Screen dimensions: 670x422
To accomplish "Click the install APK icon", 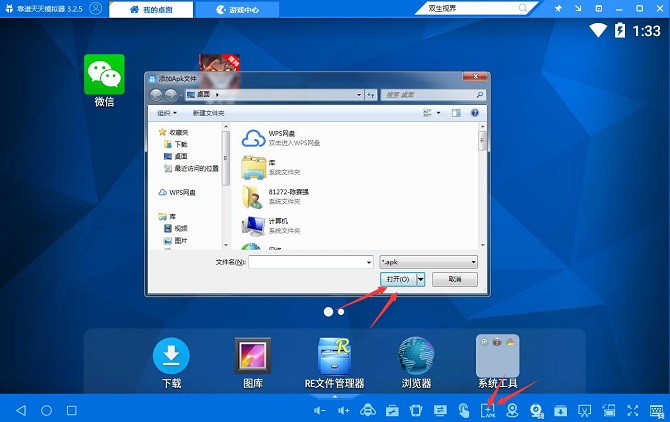I will click(x=488, y=410).
